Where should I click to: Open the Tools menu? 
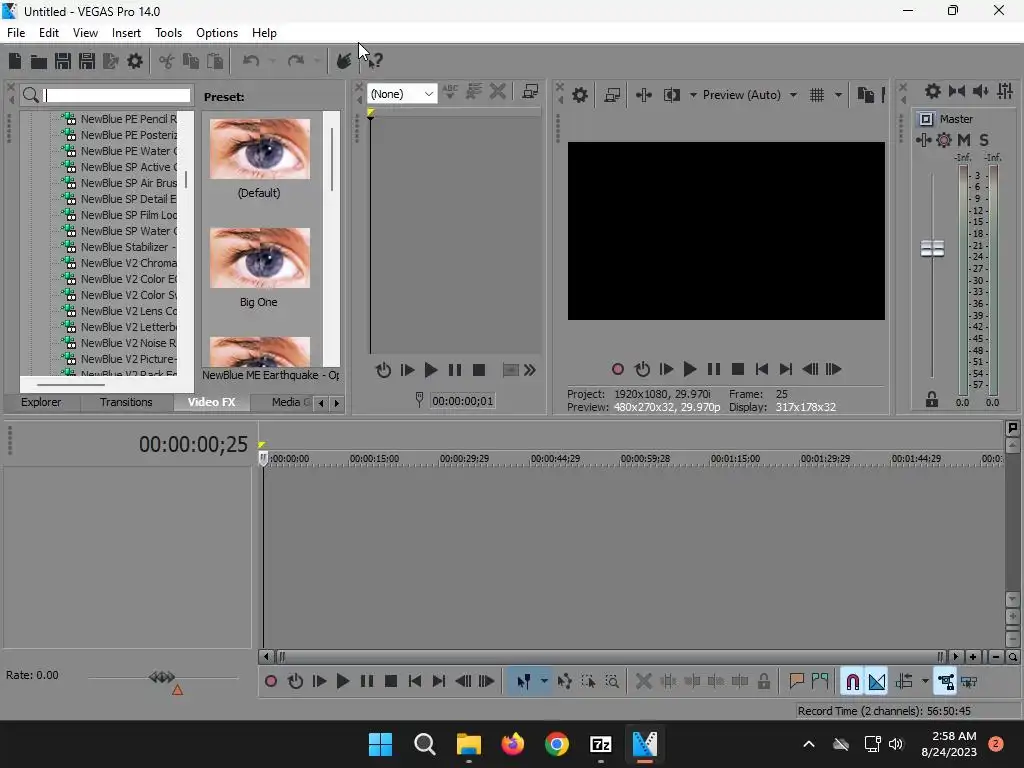[x=168, y=33]
